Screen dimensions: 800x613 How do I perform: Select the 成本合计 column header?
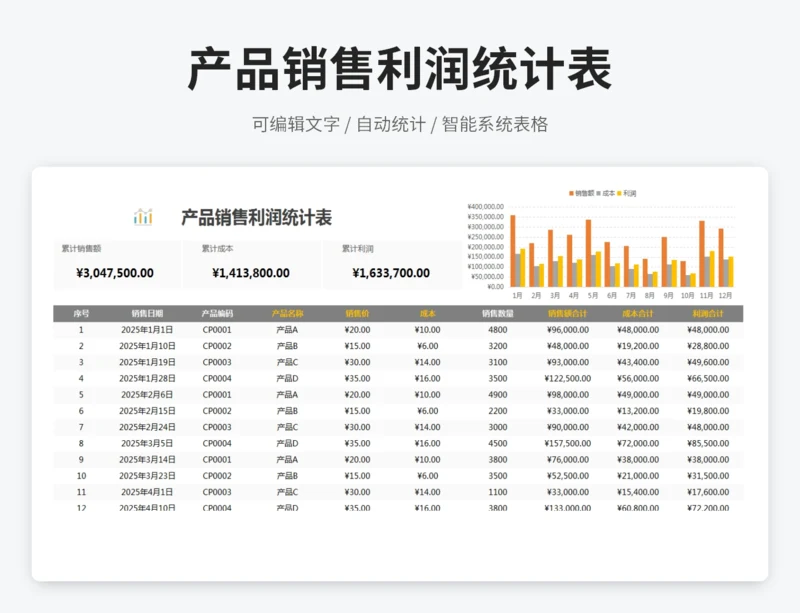click(638, 313)
